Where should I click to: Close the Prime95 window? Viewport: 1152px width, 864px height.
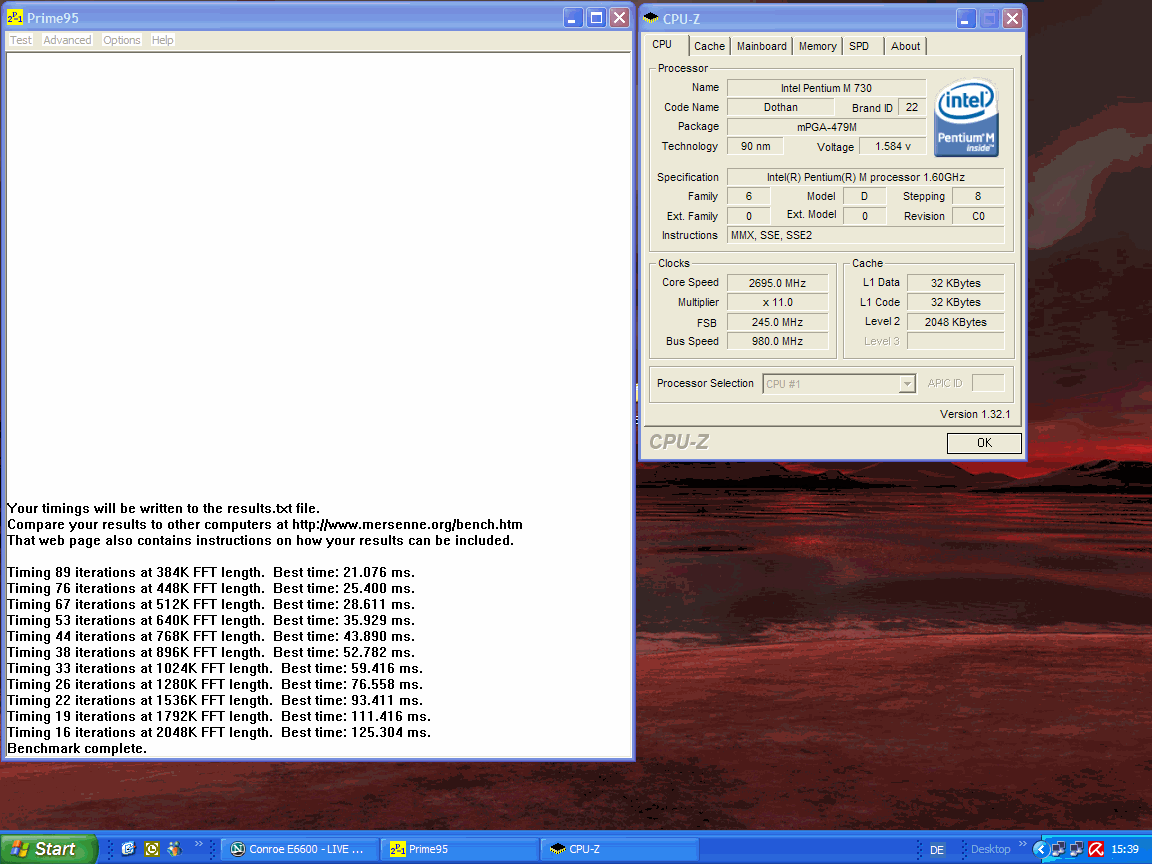[620, 18]
